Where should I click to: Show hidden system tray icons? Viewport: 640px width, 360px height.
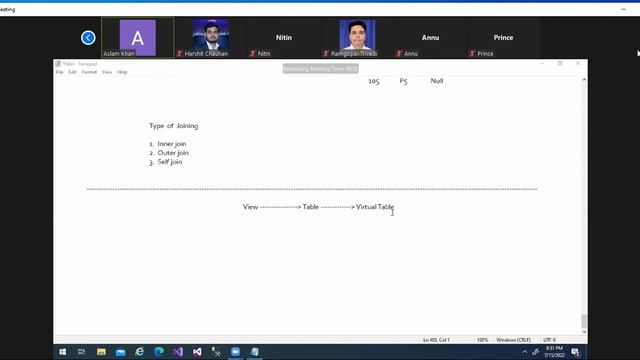(x=524, y=352)
